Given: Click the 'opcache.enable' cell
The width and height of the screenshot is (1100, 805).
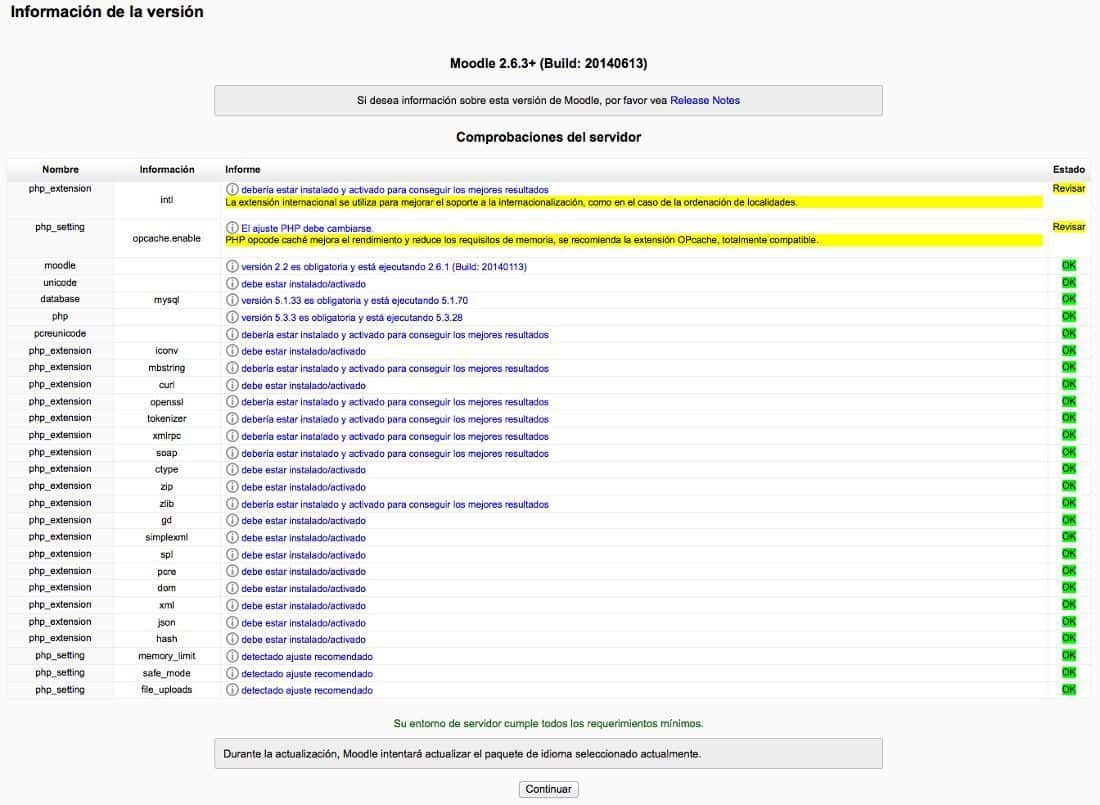Looking at the screenshot, I should coord(167,239).
